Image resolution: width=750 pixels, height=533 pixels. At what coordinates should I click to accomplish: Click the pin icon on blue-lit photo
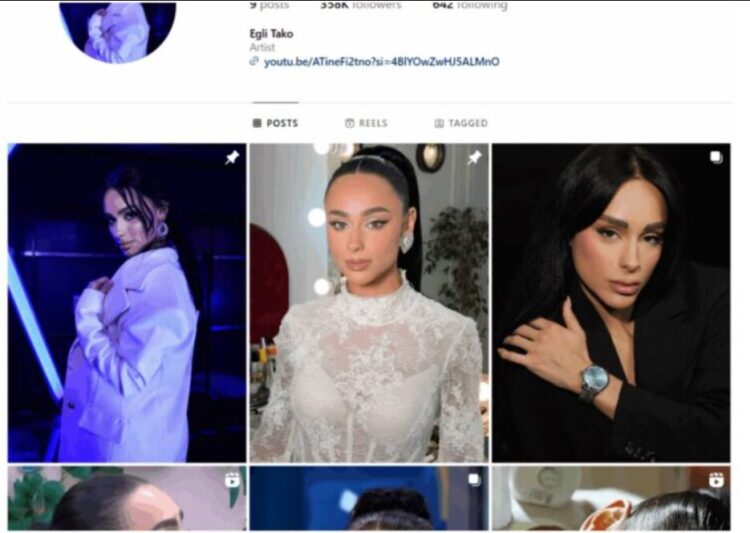pyautogui.click(x=232, y=157)
